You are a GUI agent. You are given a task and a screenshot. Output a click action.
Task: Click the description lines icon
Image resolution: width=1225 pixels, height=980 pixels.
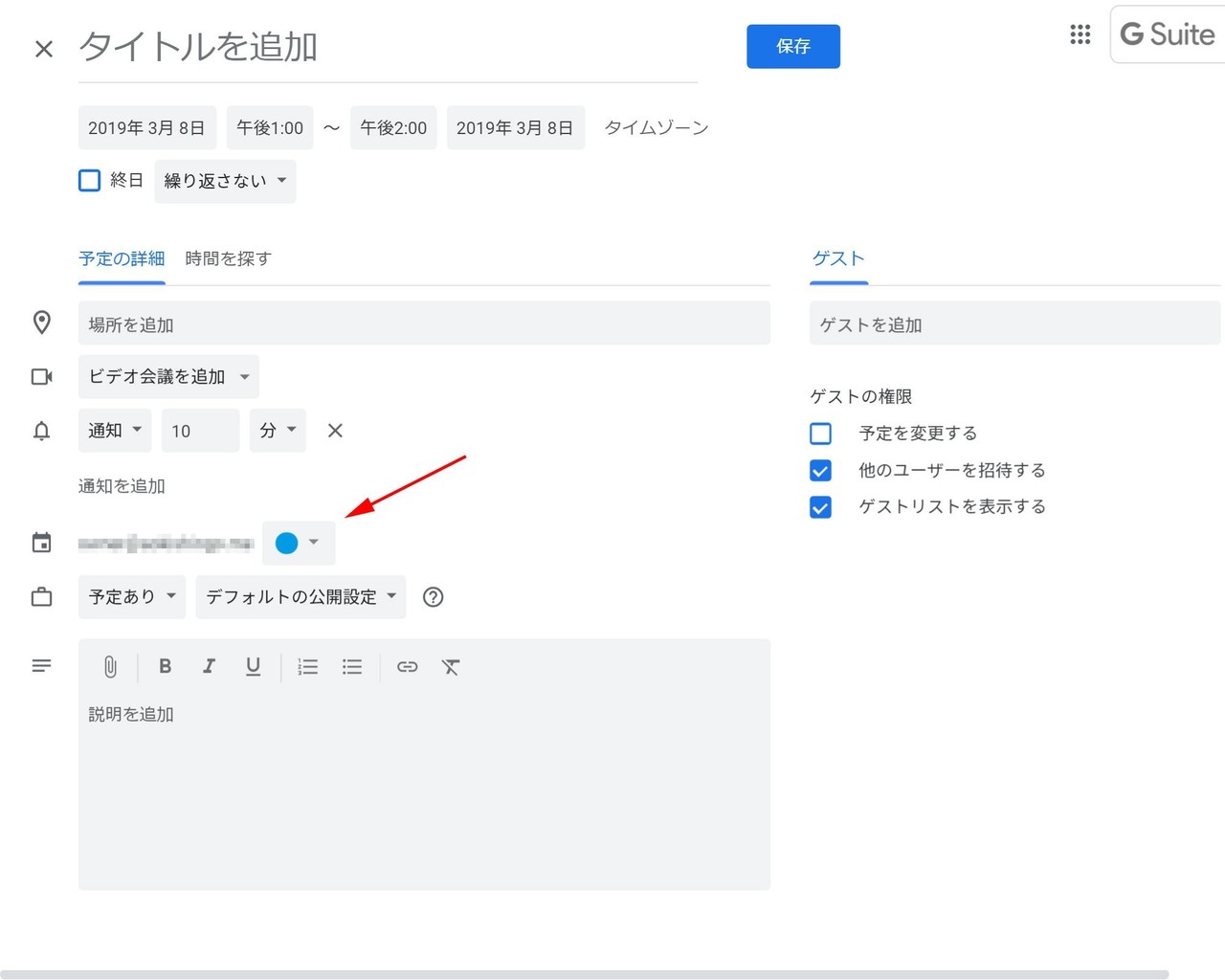tap(41, 666)
